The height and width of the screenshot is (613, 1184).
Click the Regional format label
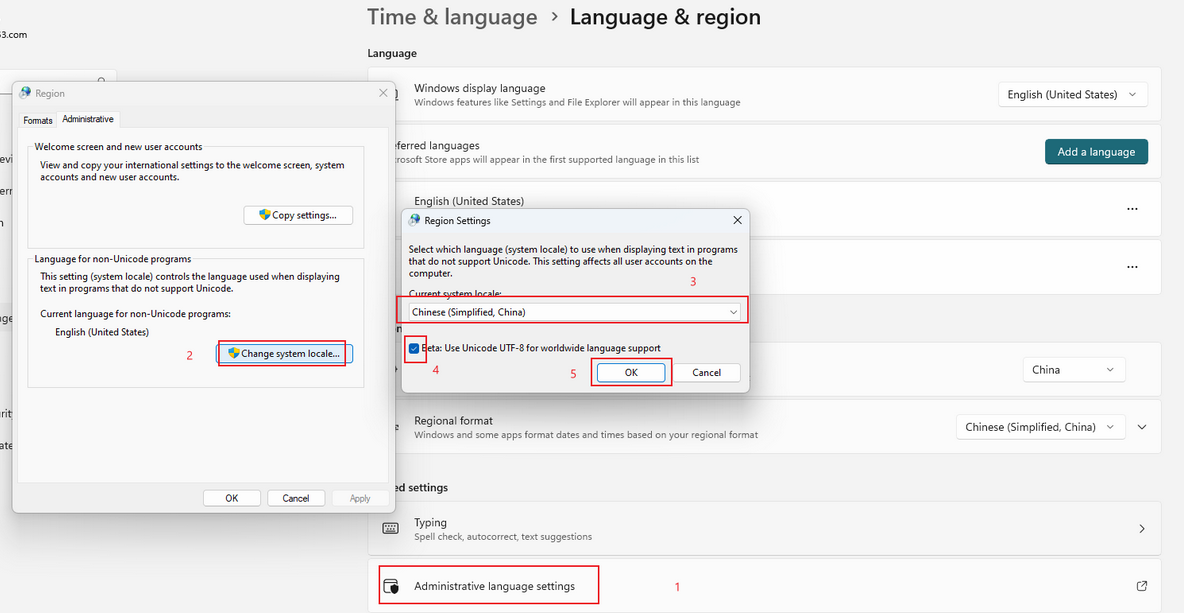click(453, 420)
